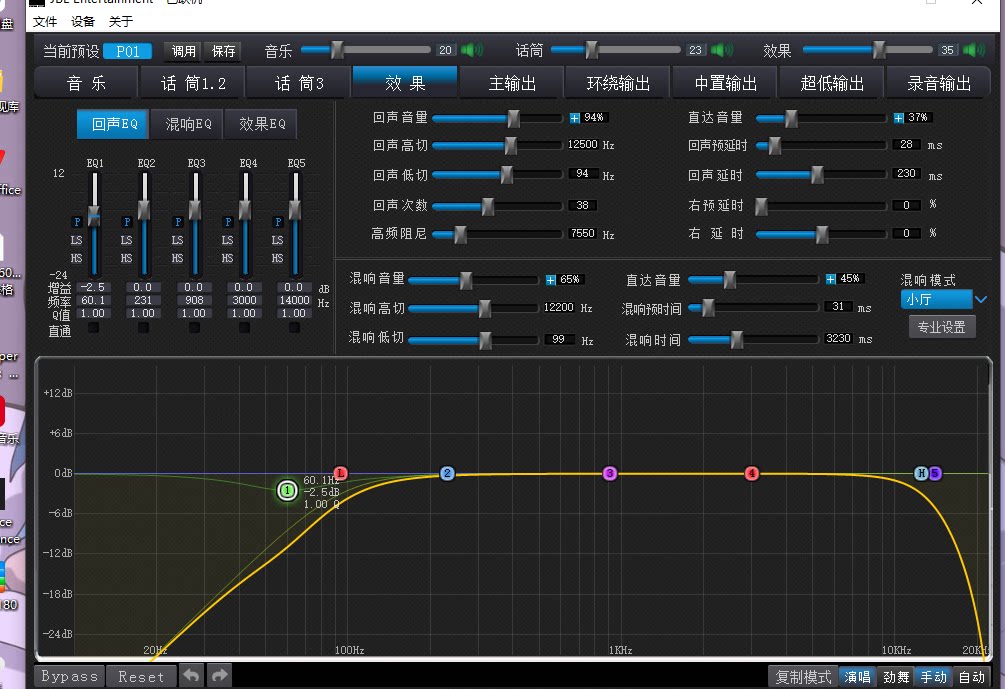Image resolution: width=1005 pixels, height=689 pixels.
Task: Switch to the 环绕输出 tab
Action: [x=619, y=83]
